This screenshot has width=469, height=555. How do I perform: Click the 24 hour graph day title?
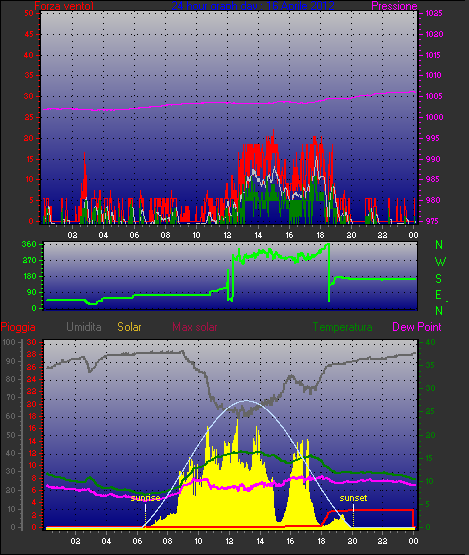click(x=253, y=6)
